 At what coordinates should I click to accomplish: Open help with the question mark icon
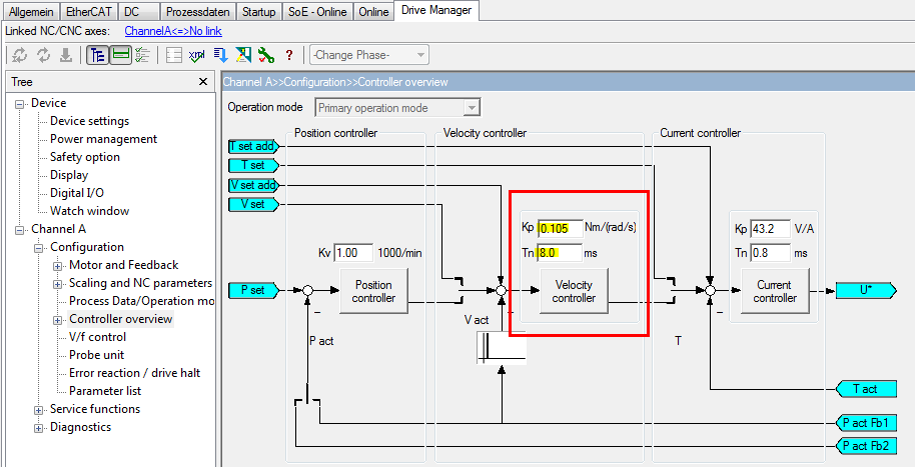(x=289, y=55)
